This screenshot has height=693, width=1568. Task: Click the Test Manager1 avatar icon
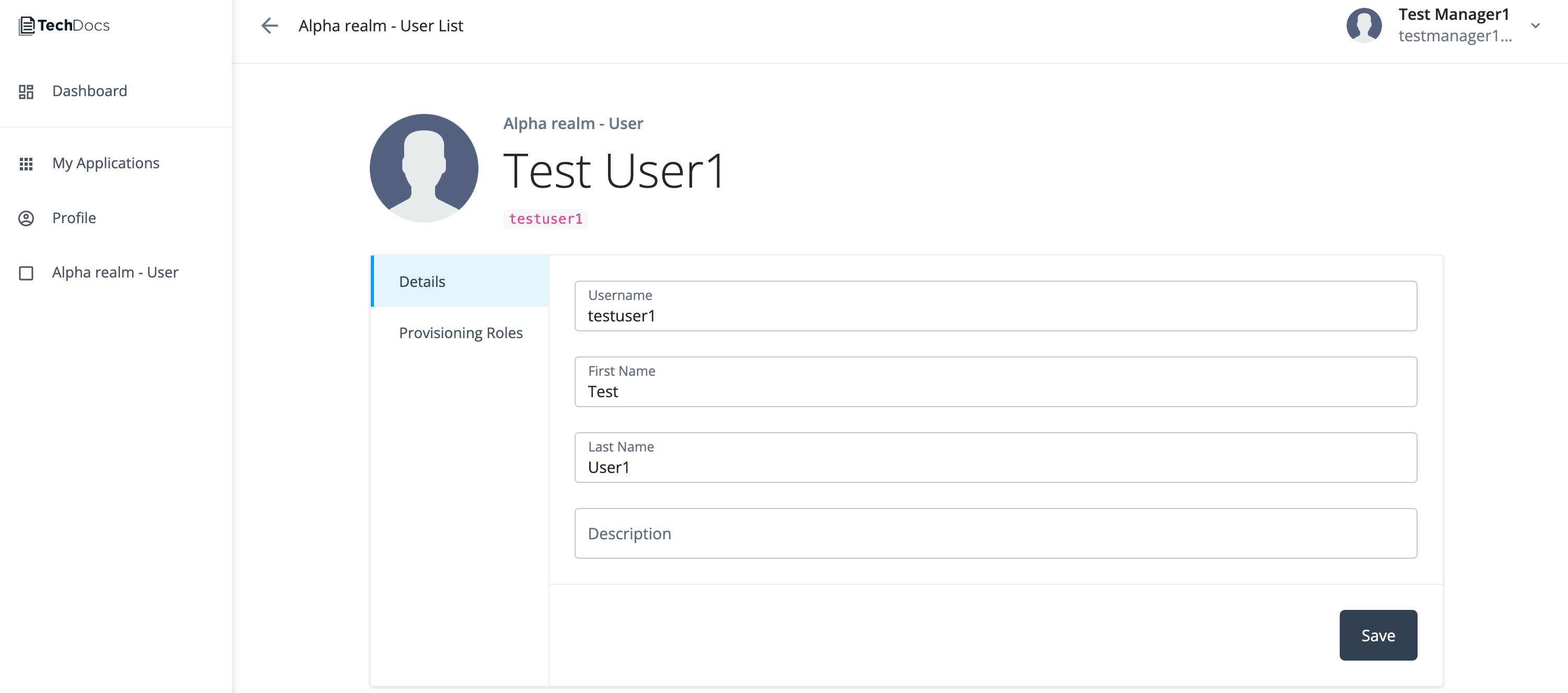point(1365,25)
